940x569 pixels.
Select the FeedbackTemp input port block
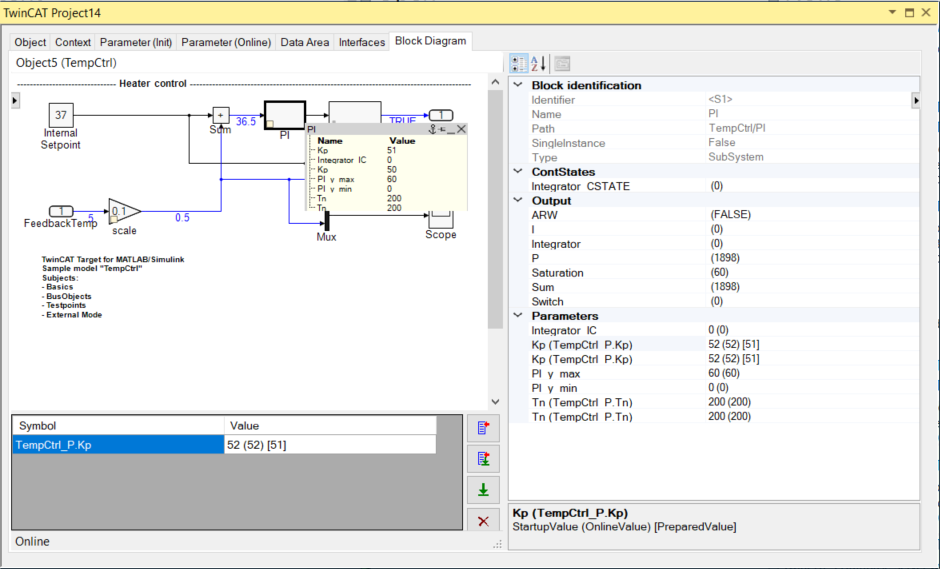[x=61, y=211]
